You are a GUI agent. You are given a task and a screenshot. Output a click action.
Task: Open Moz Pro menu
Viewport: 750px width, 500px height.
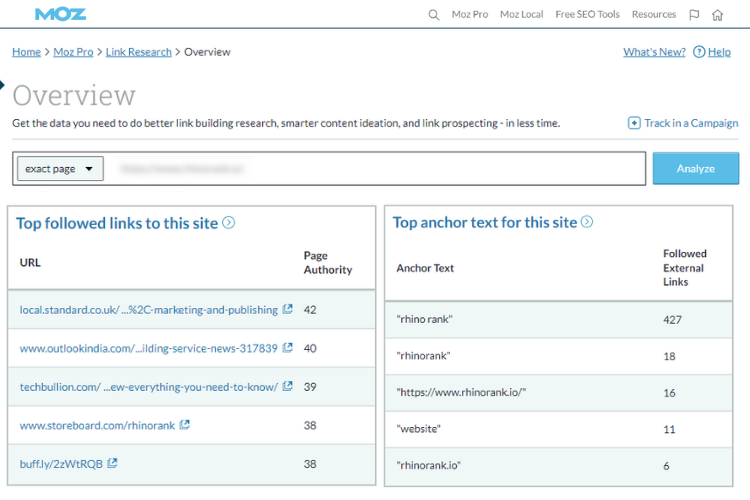pyautogui.click(x=470, y=15)
